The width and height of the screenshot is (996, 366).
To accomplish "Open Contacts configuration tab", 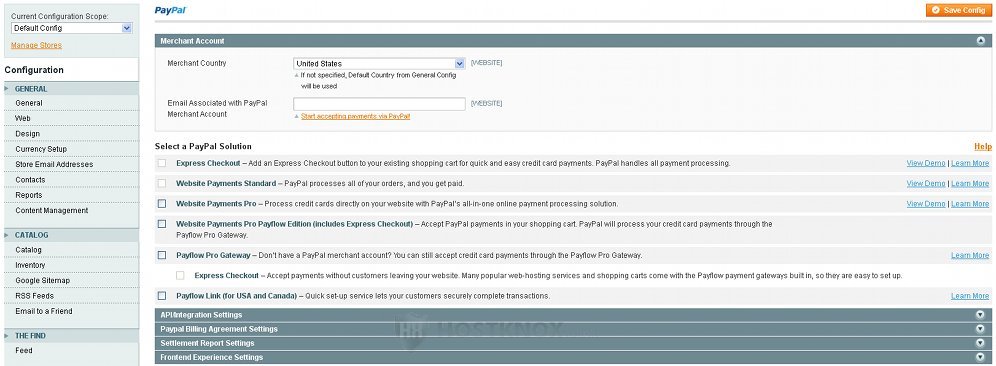I will click(71, 180).
